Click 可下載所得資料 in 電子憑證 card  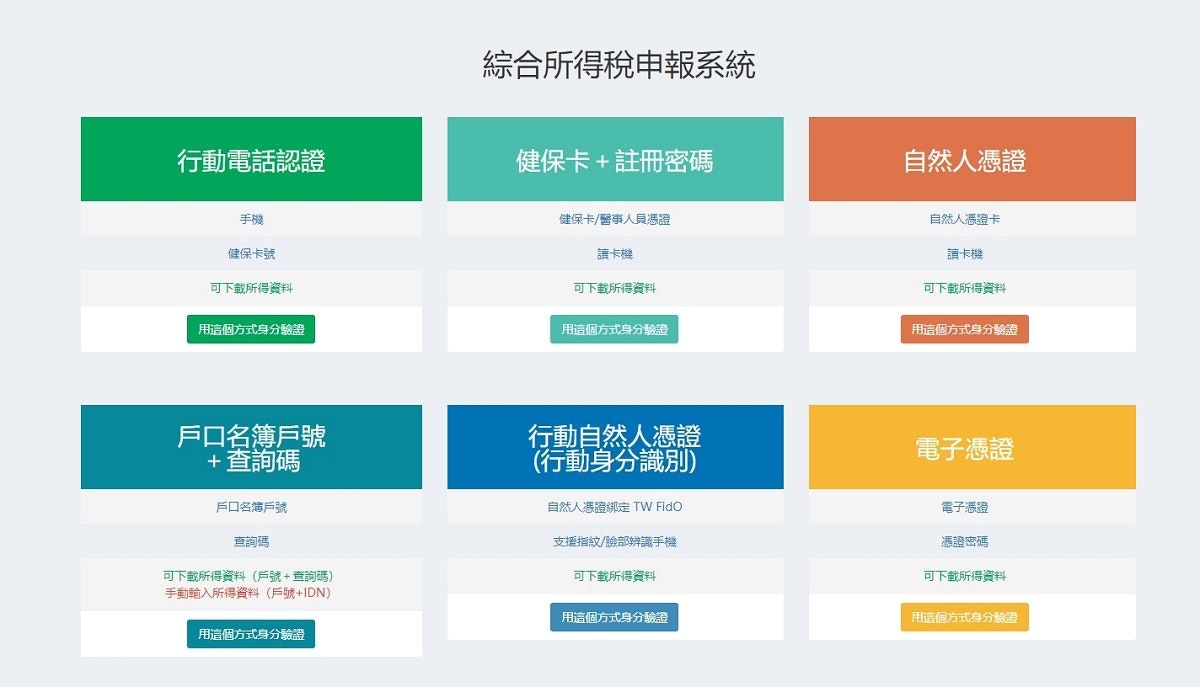click(965, 576)
